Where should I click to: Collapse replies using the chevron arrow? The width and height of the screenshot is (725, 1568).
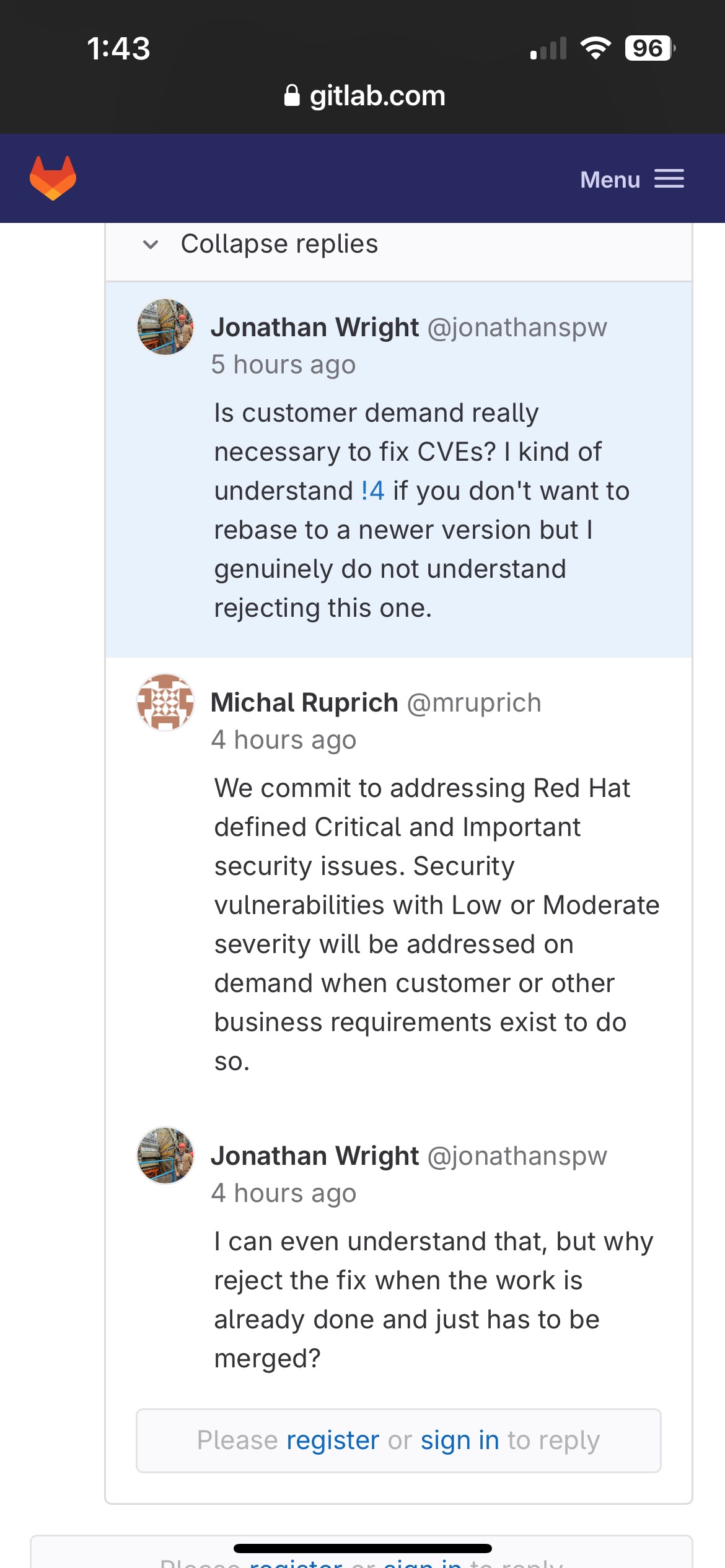click(151, 245)
